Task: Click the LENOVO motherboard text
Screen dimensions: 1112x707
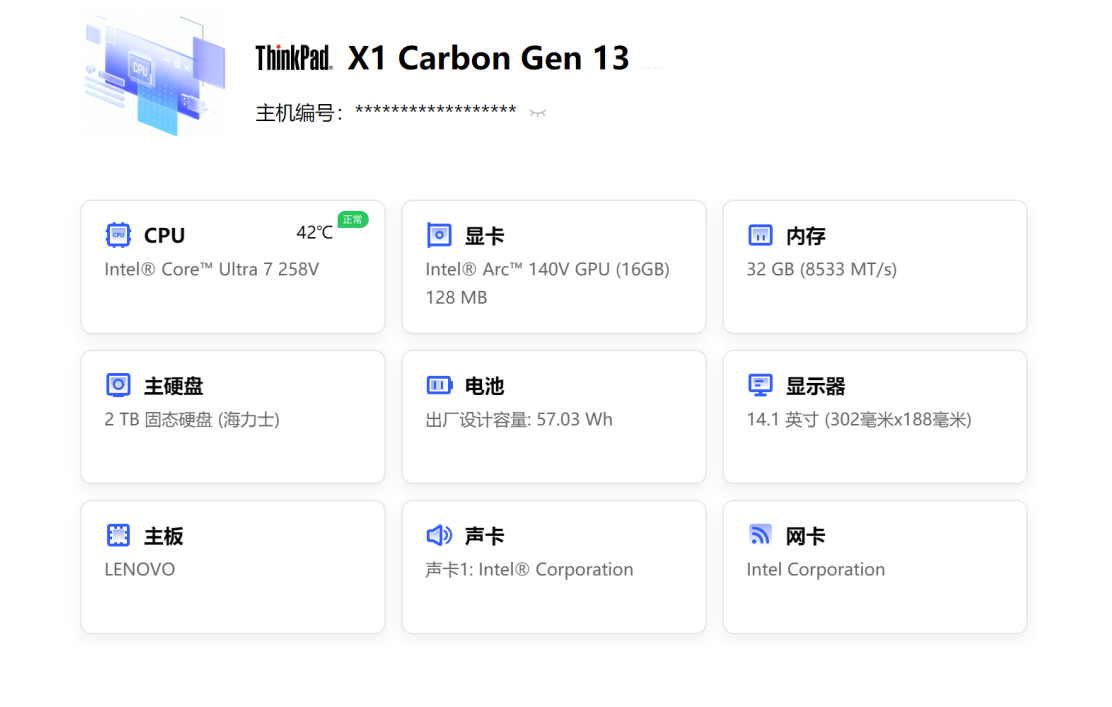Action: click(140, 569)
